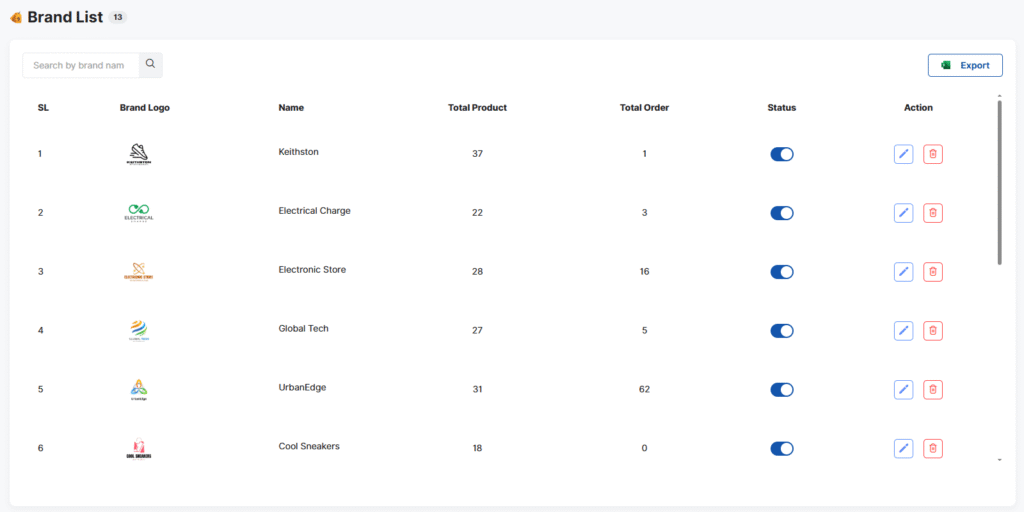
Task: Click the brand count badge 13
Action: pyautogui.click(x=118, y=18)
